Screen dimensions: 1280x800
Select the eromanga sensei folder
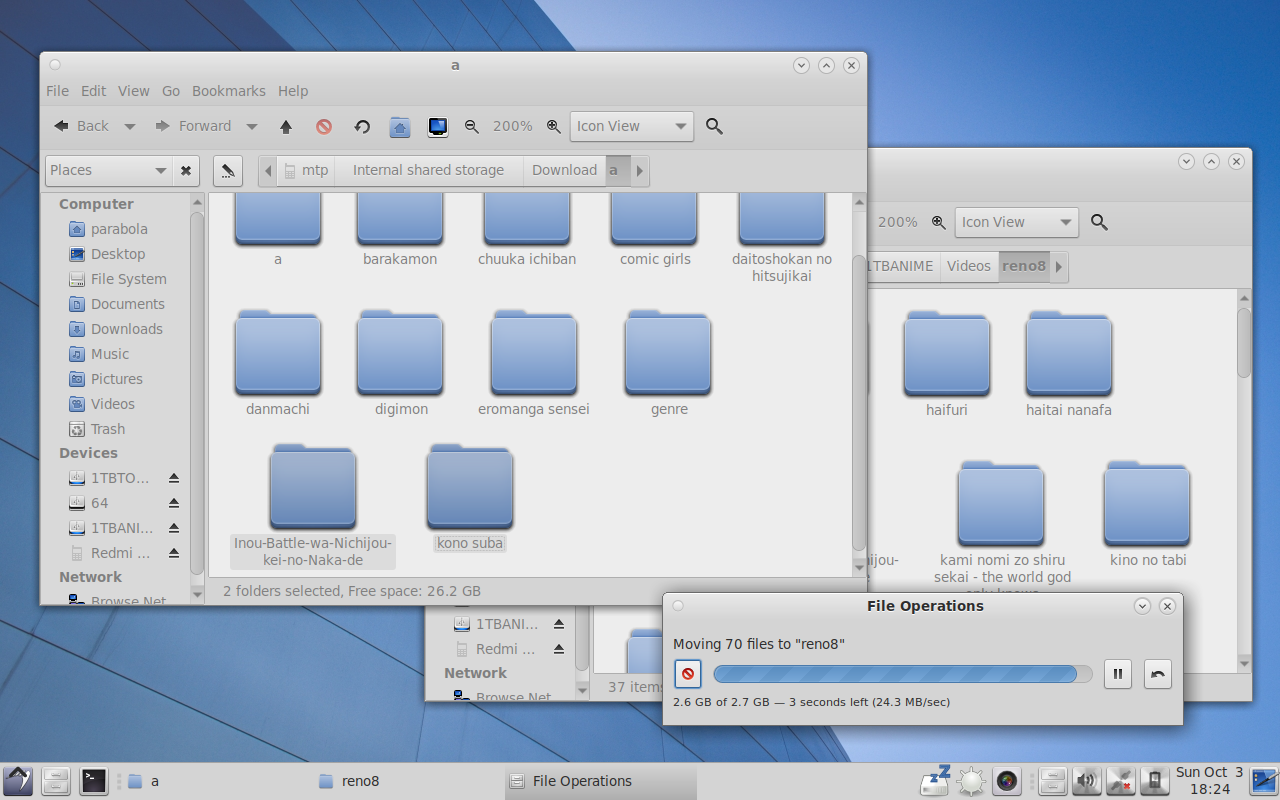pyautogui.click(x=534, y=363)
